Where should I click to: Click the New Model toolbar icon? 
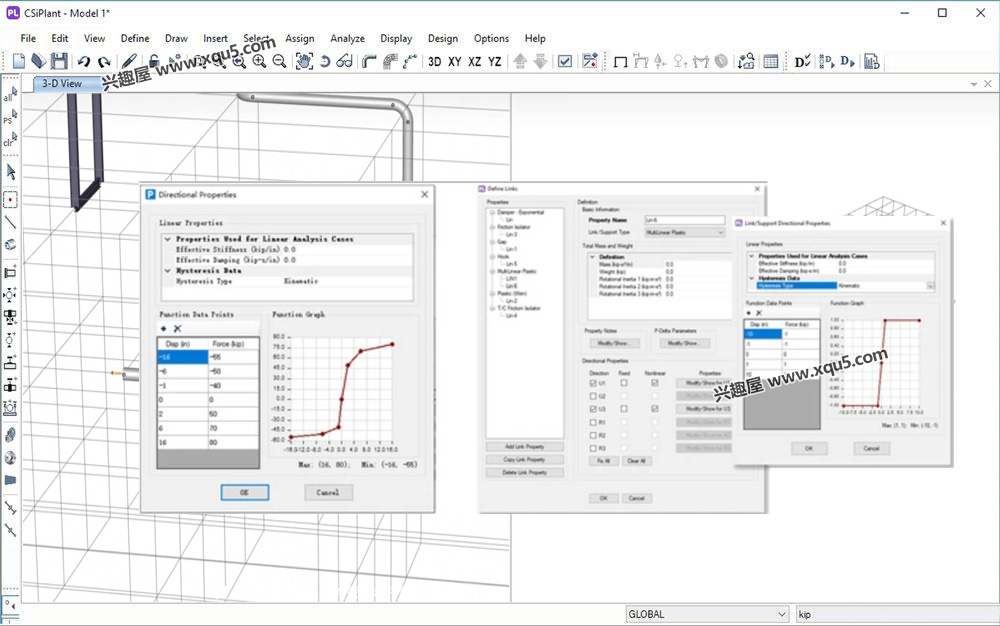point(19,61)
